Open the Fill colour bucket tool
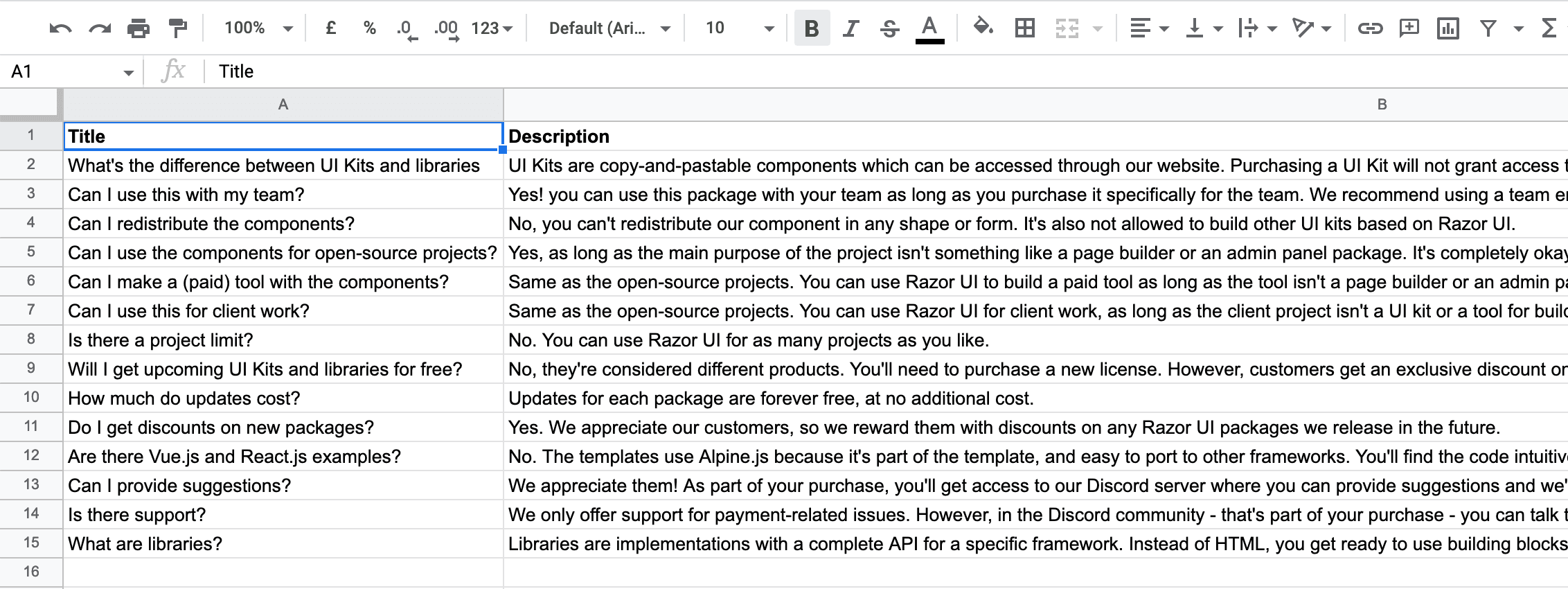This screenshot has height=589, width=1568. click(983, 28)
